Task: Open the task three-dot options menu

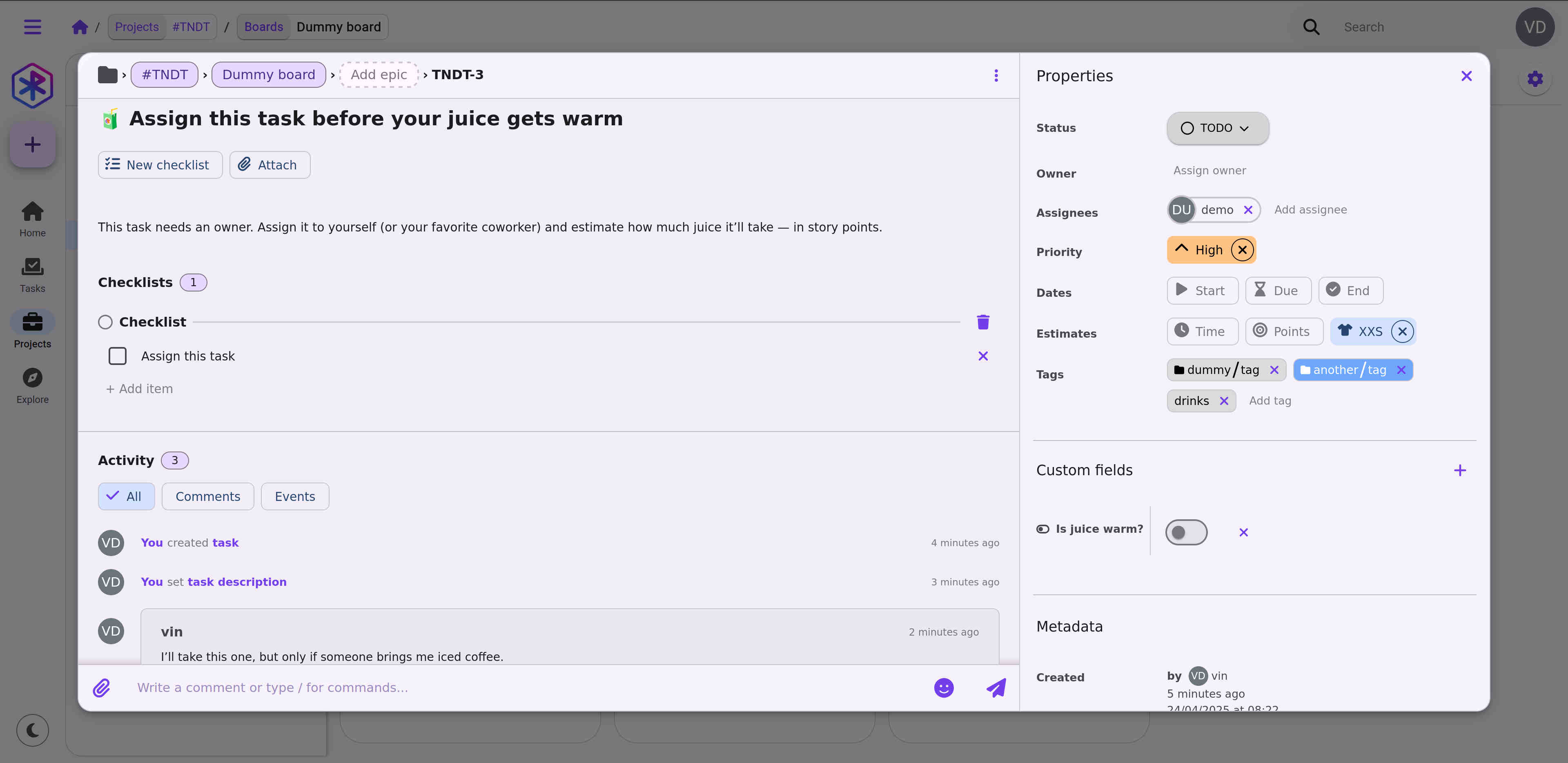Action: (x=996, y=76)
